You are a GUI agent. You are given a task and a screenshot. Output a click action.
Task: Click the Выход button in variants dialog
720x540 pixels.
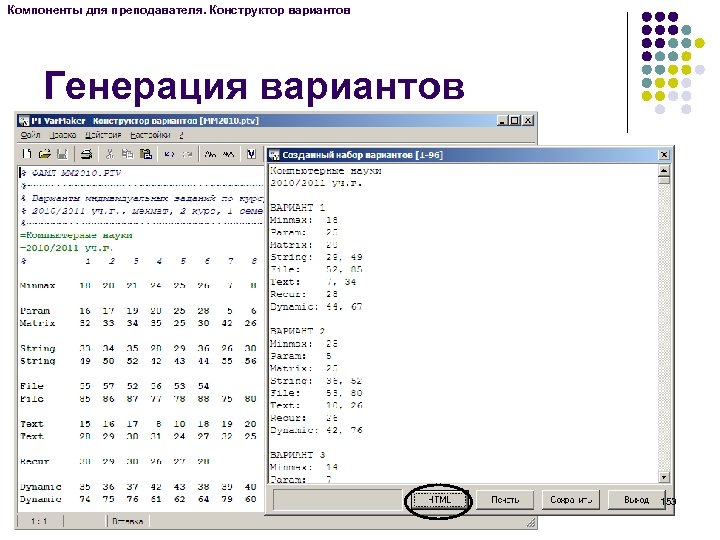[636, 500]
